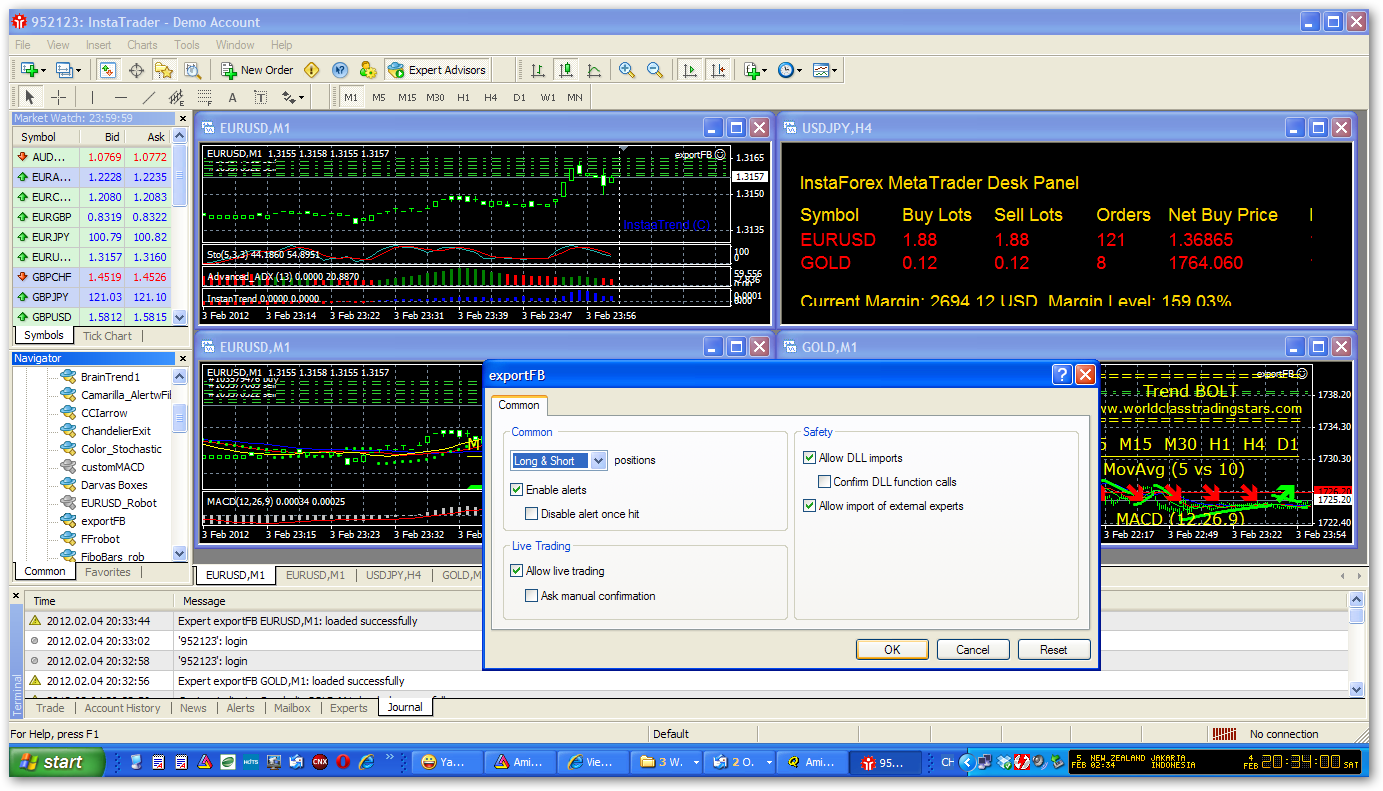Click the blue question-mark toolbar icon
Screen dimensions: 1383x791
(340, 70)
